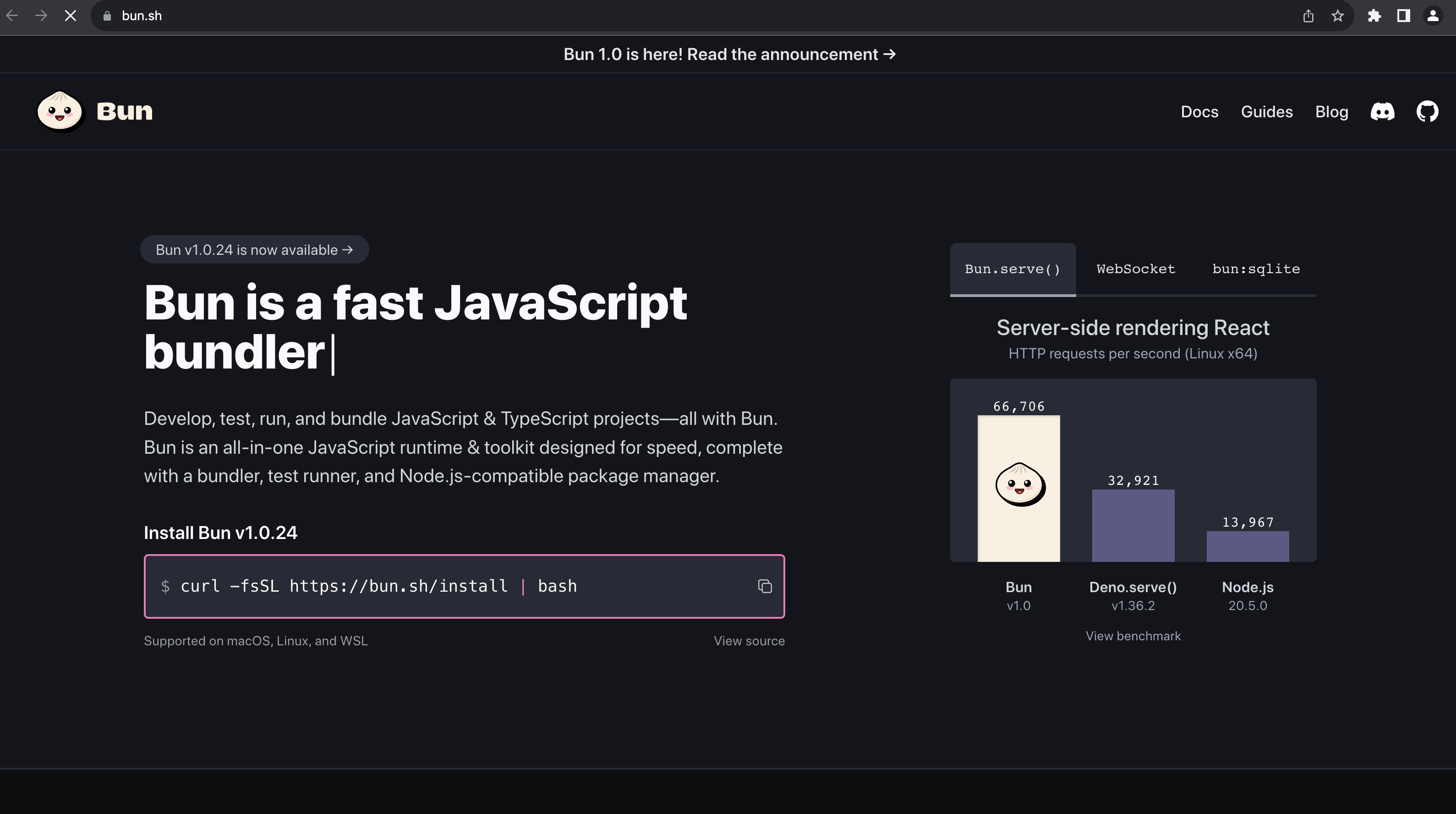Viewport: 1456px width, 814px height.
Task: Click the Bun mascot logo in header
Action: 60,111
